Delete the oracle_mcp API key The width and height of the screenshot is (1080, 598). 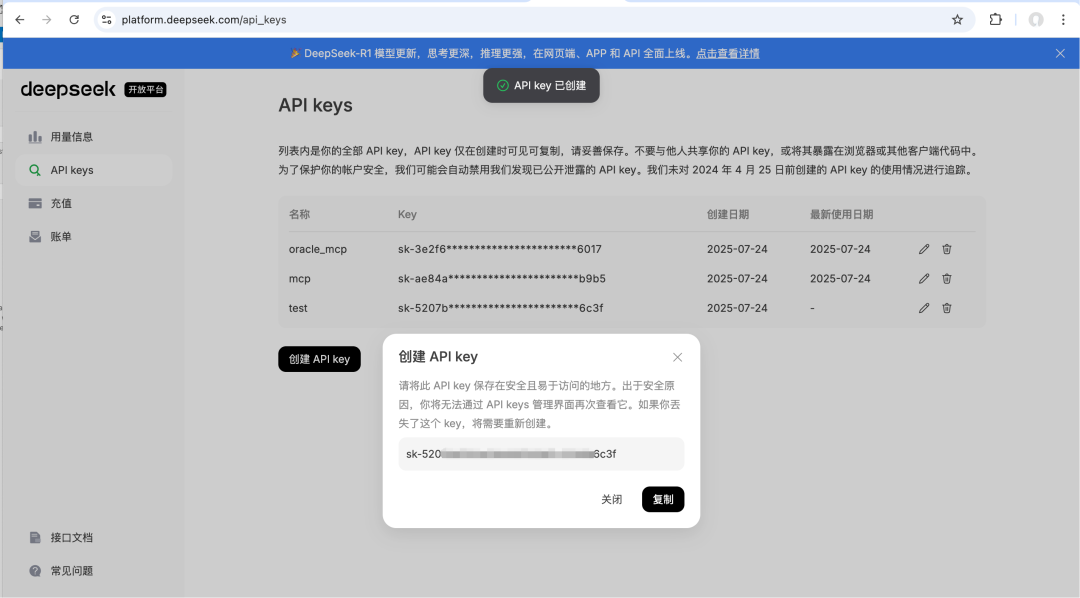pos(947,249)
